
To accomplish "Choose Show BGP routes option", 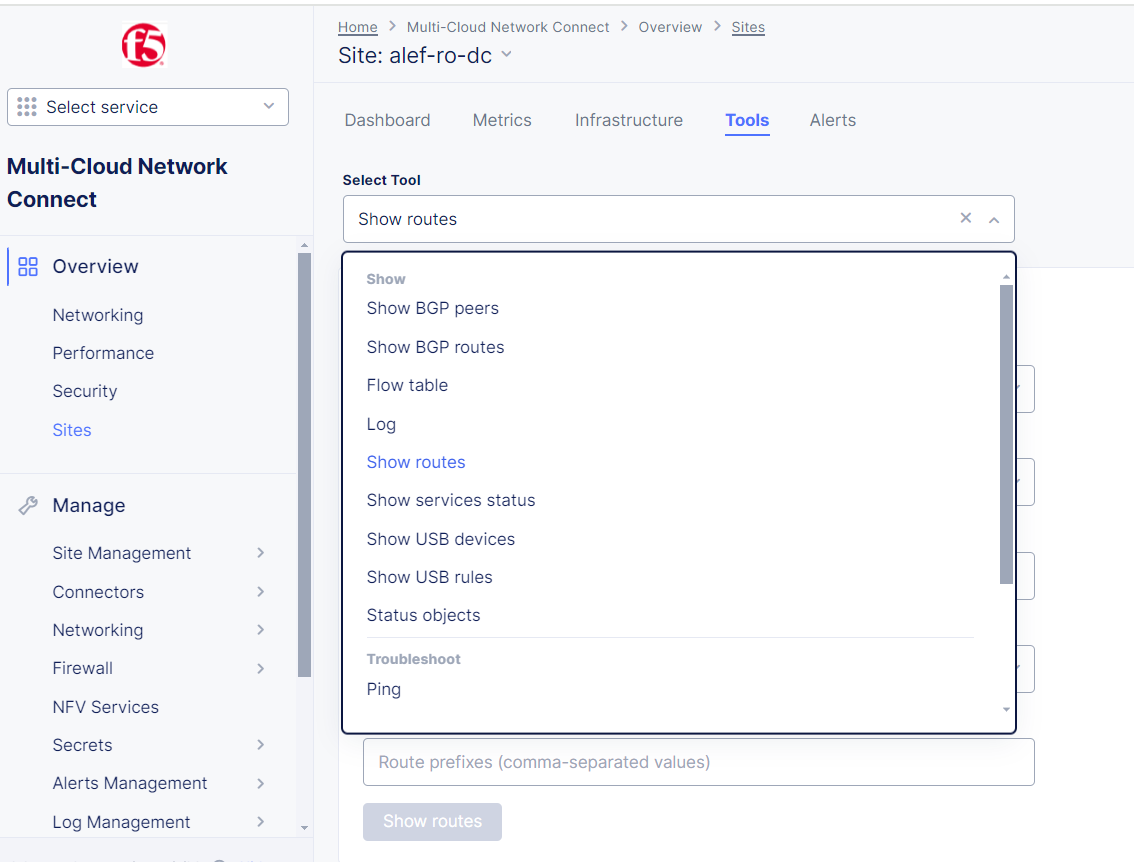I will click(435, 347).
